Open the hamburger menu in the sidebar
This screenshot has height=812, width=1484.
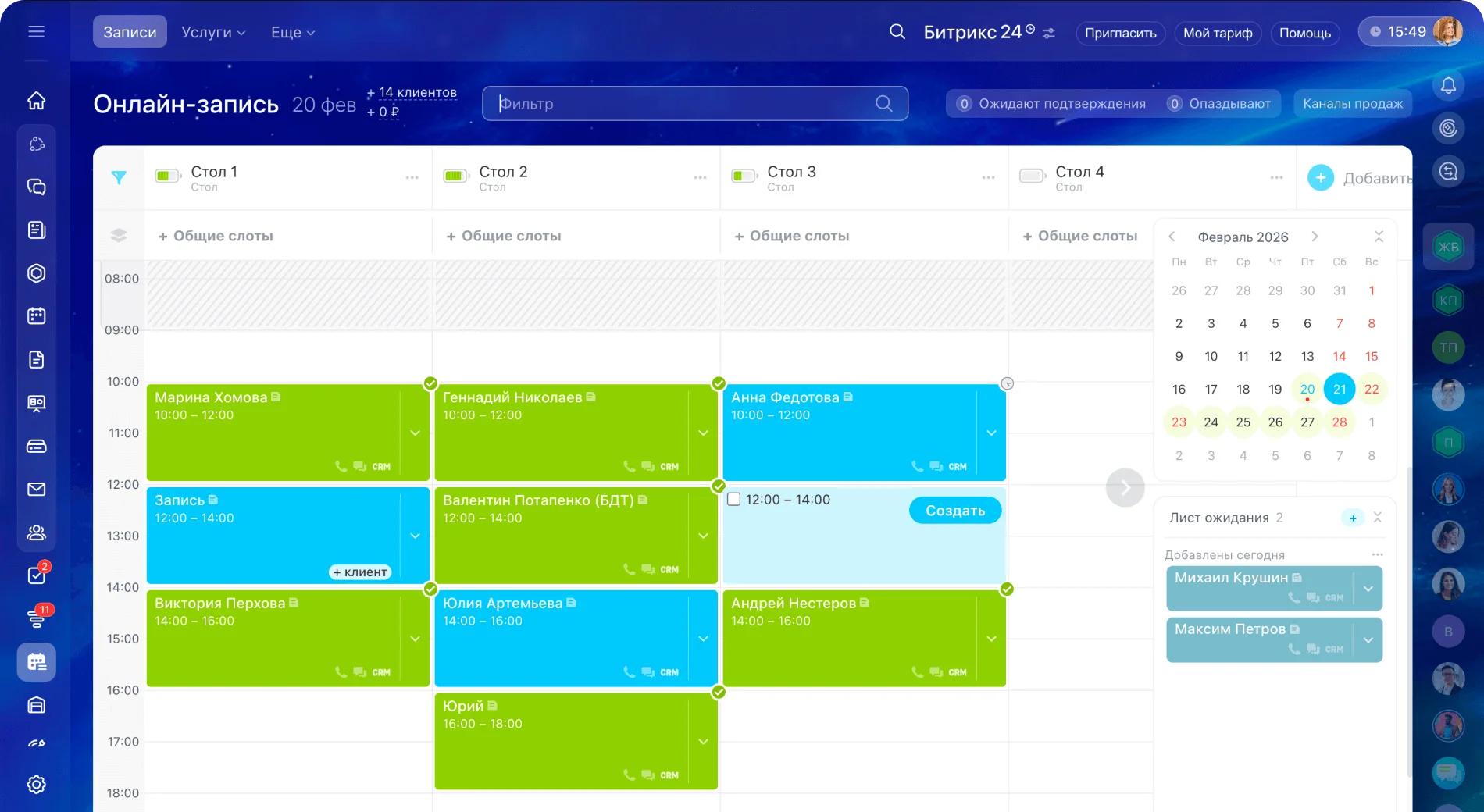(x=36, y=31)
